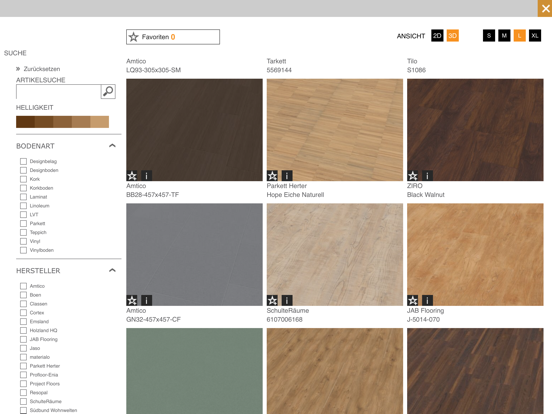Open info for Hope Eiche Naturell floor

tap(287, 300)
